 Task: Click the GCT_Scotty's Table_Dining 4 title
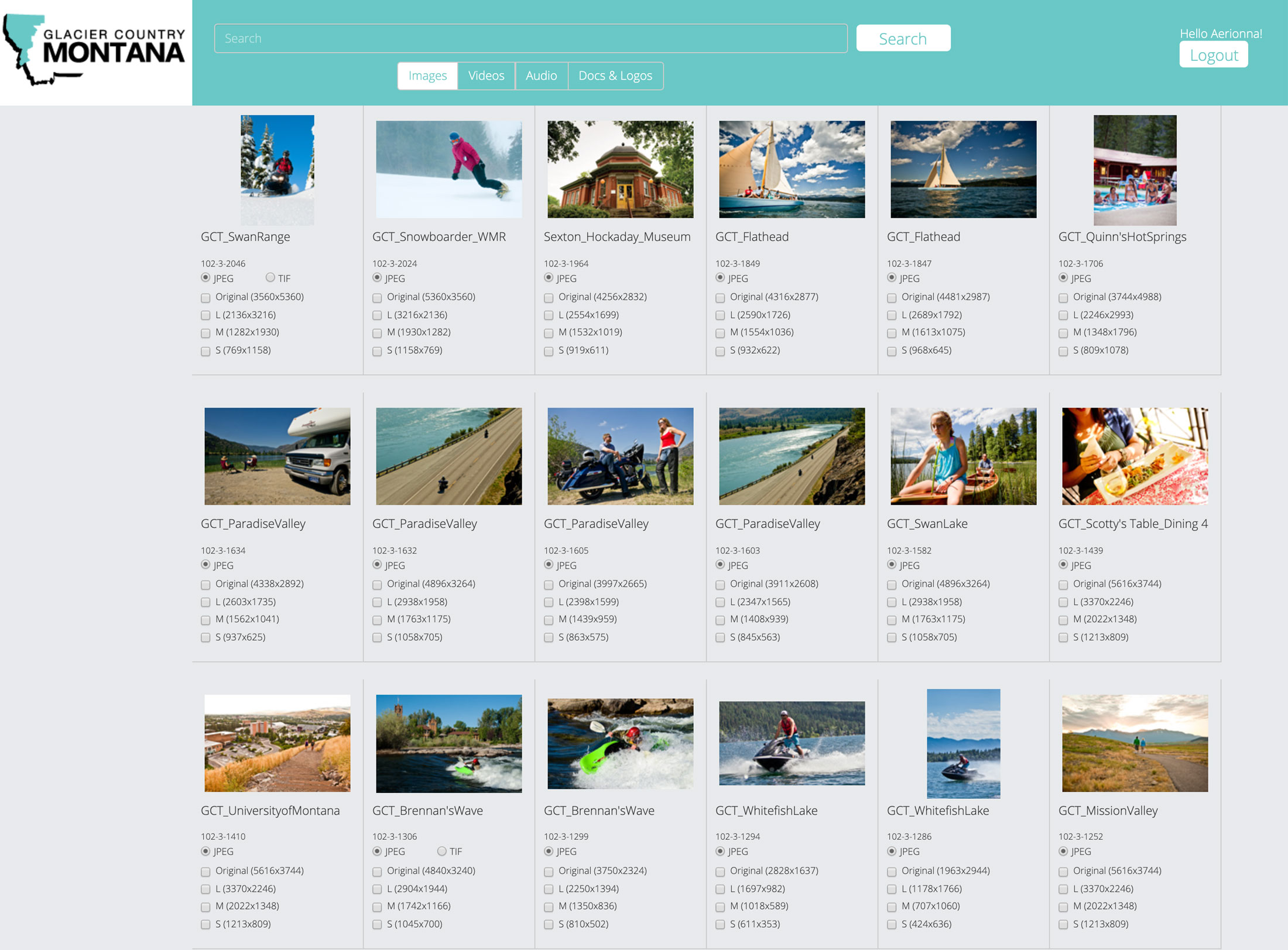point(1133,524)
